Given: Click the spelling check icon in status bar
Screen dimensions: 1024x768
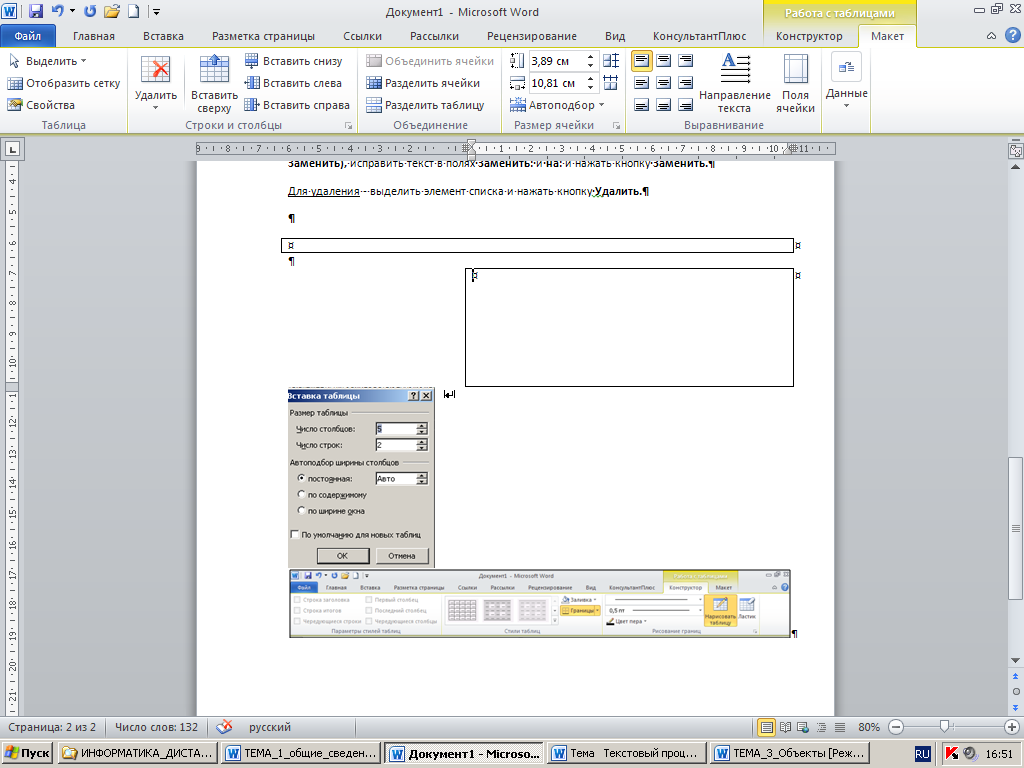Looking at the screenshot, I should (x=224, y=726).
